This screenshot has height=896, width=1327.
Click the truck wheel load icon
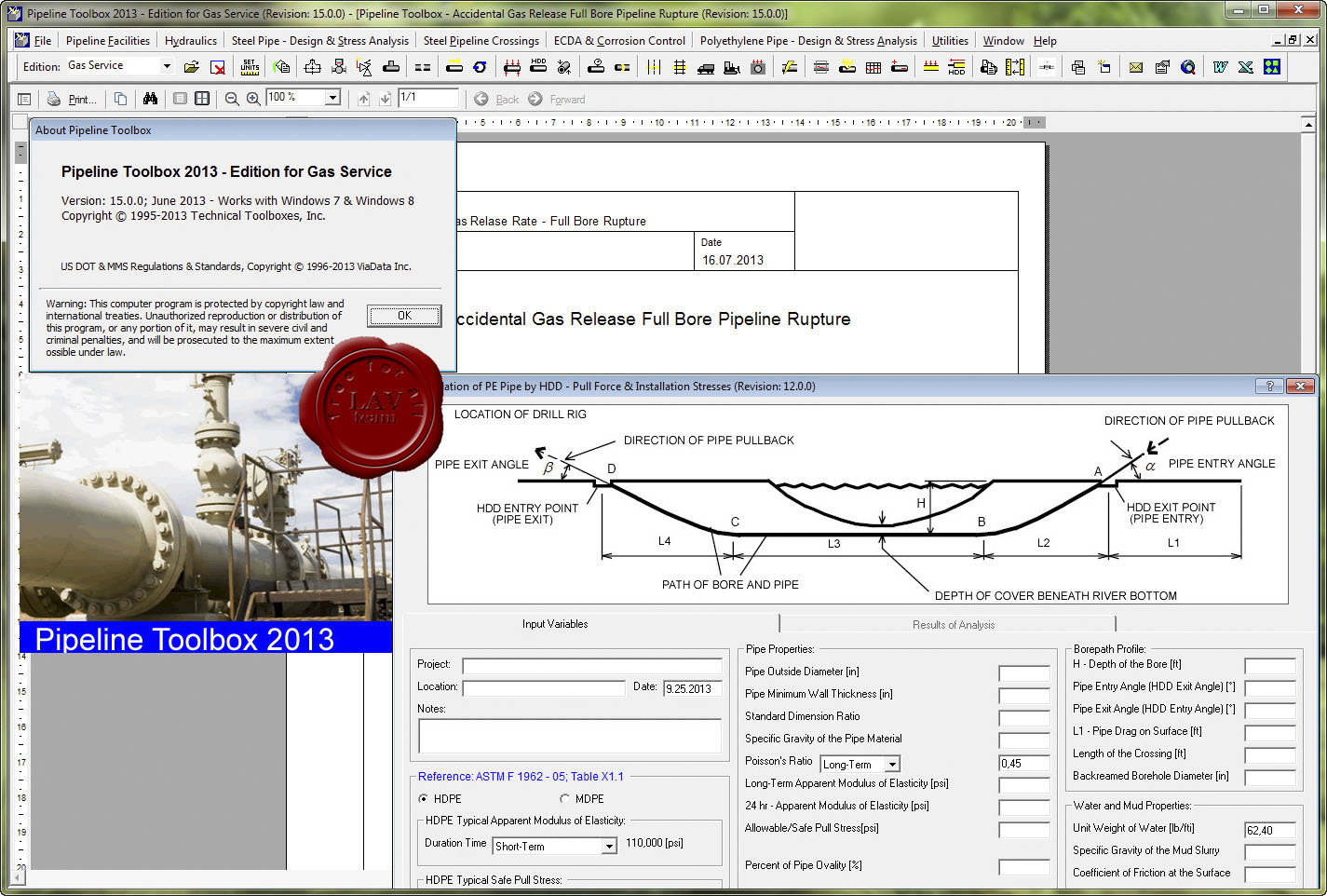(x=706, y=67)
